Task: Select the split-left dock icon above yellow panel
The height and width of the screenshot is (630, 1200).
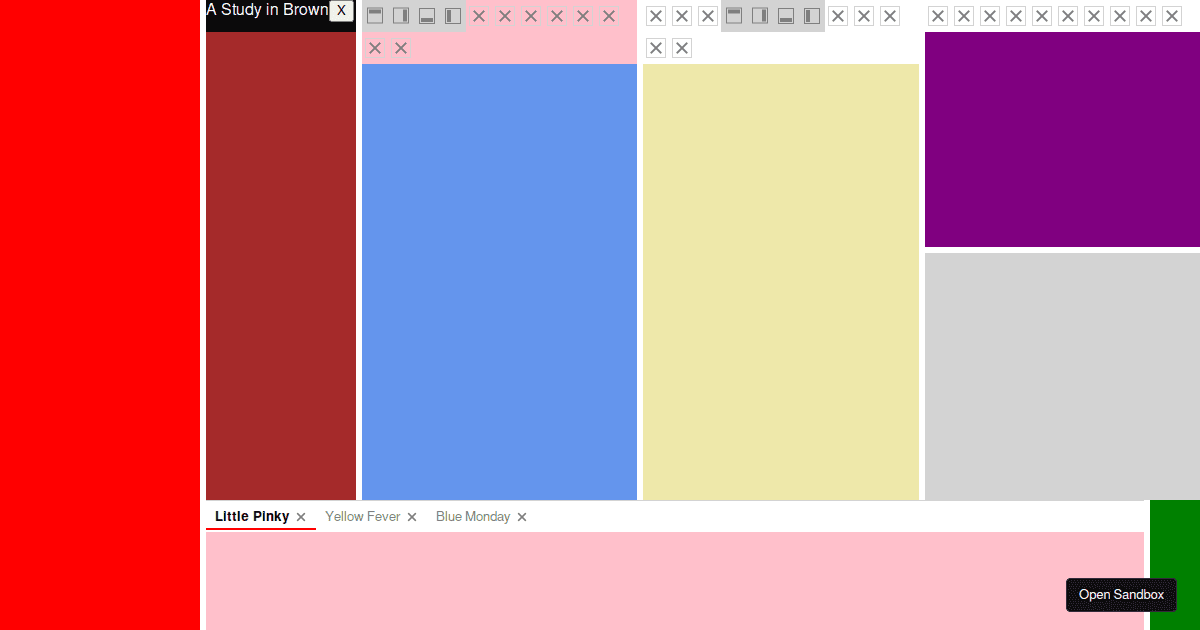Action: [811, 16]
